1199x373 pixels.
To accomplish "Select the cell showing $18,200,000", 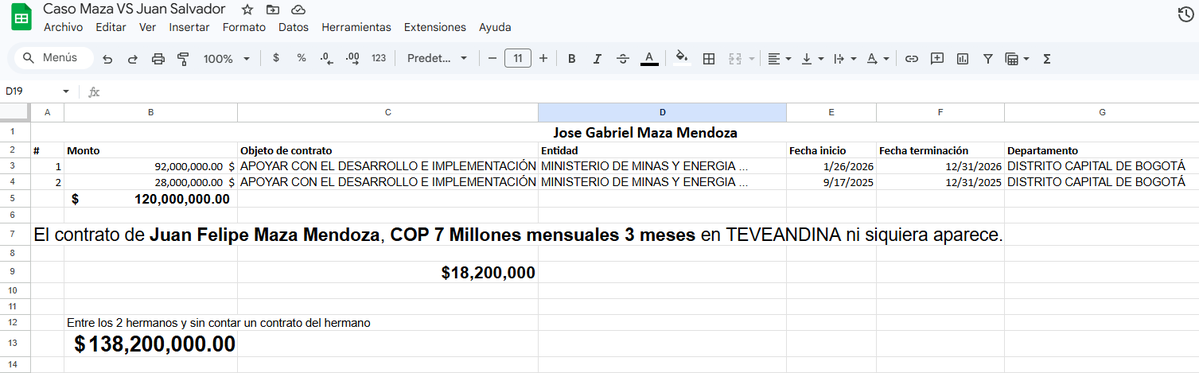I will 388,273.
